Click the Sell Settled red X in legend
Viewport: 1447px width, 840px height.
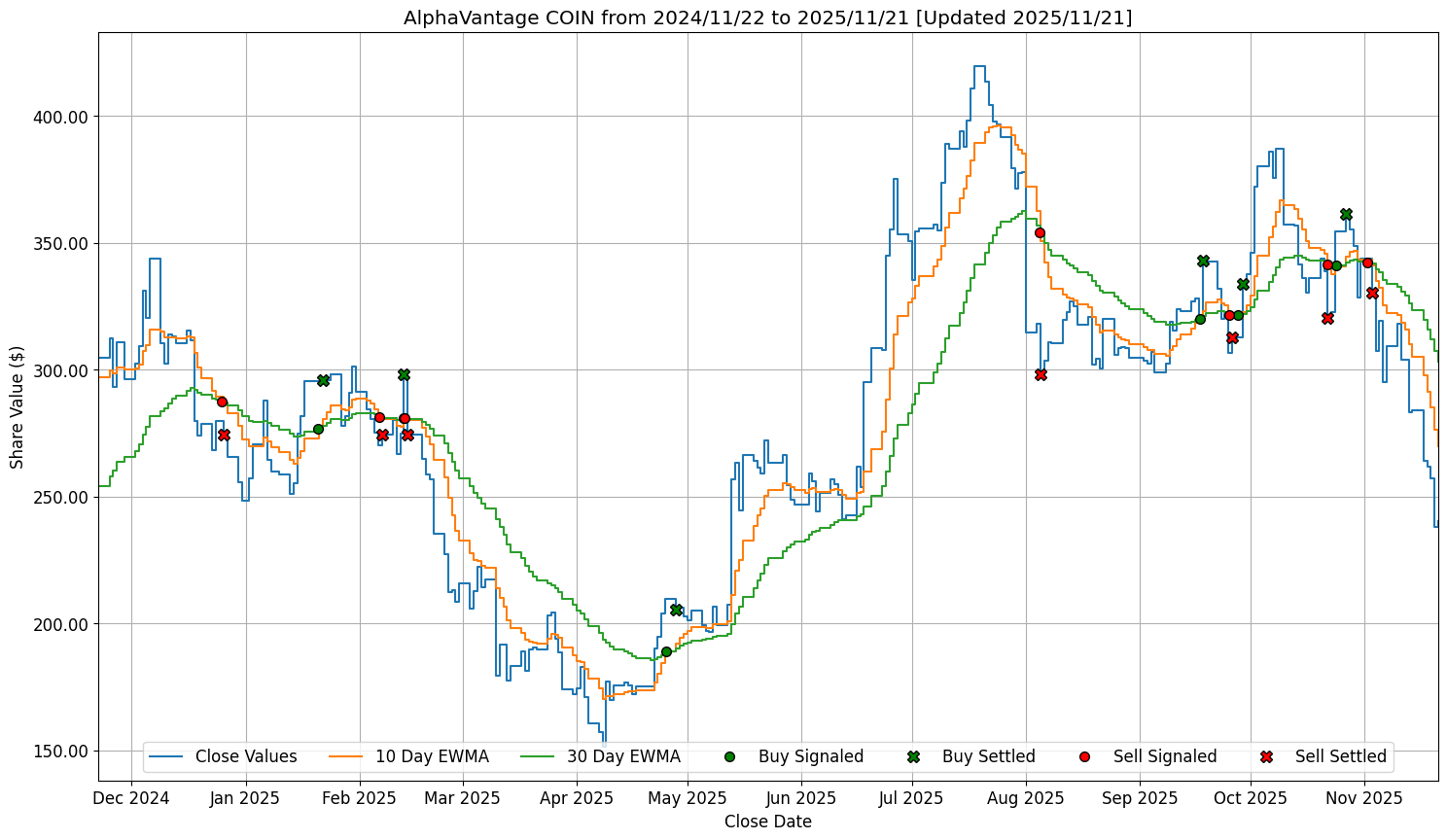pos(1266,756)
